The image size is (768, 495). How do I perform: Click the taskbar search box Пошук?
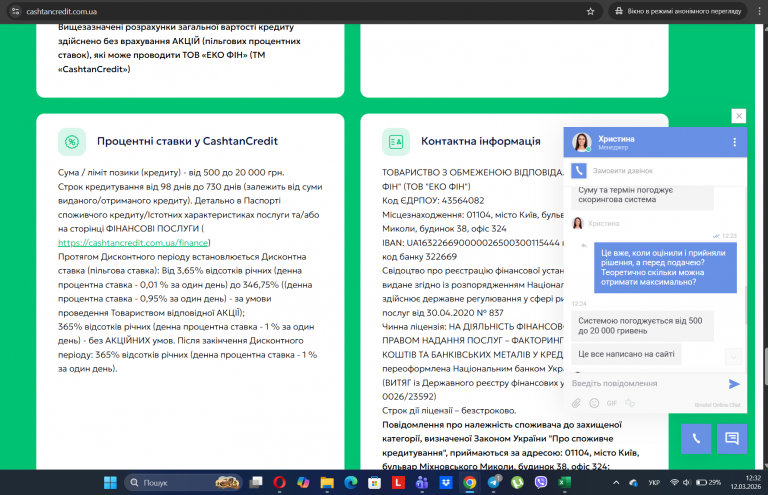[183, 483]
